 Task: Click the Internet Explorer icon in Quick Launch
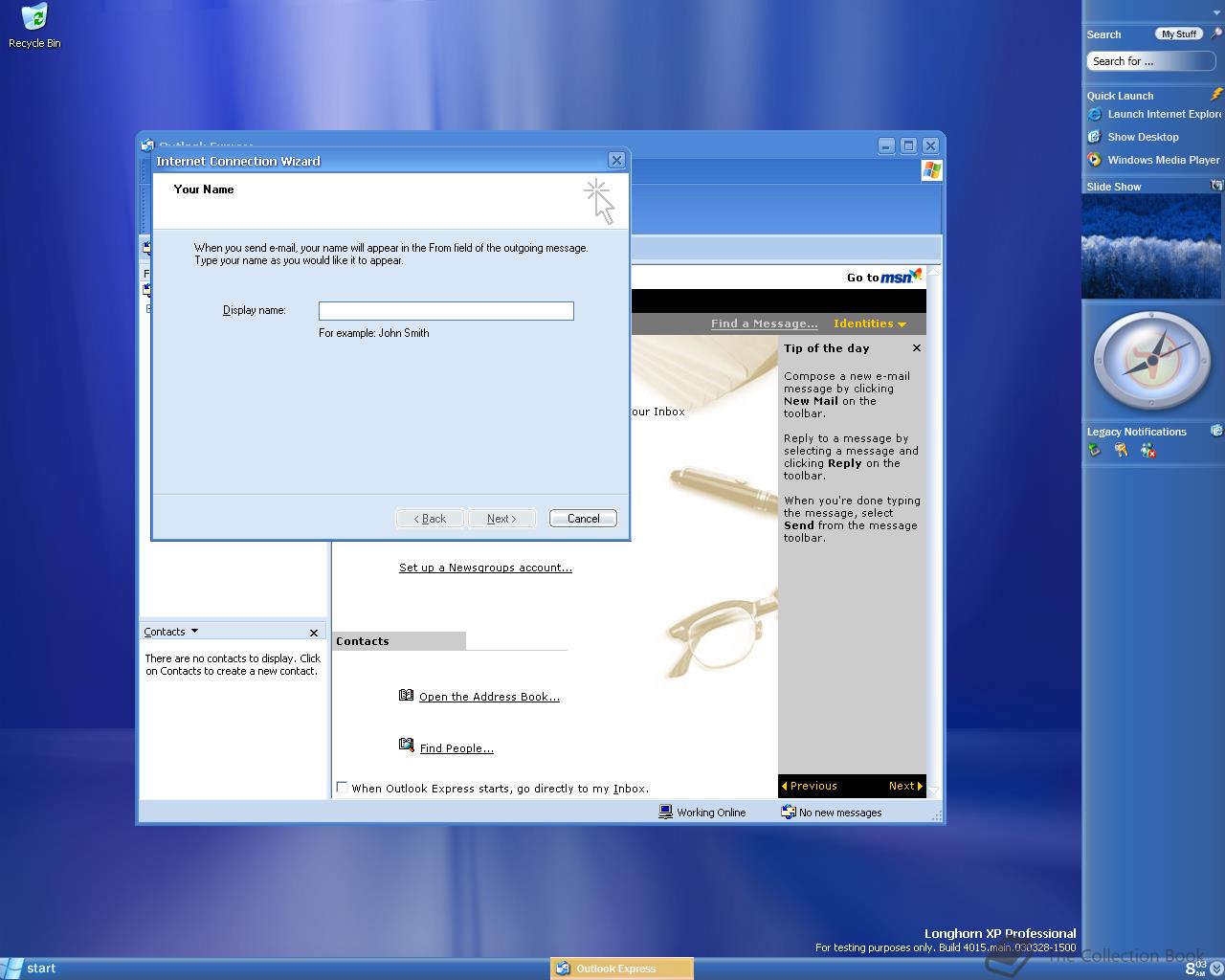coord(1095,114)
